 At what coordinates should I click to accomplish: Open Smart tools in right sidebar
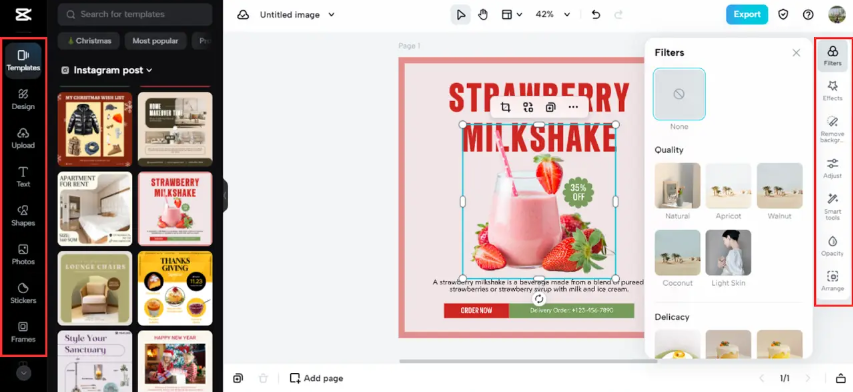[x=832, y=207]
